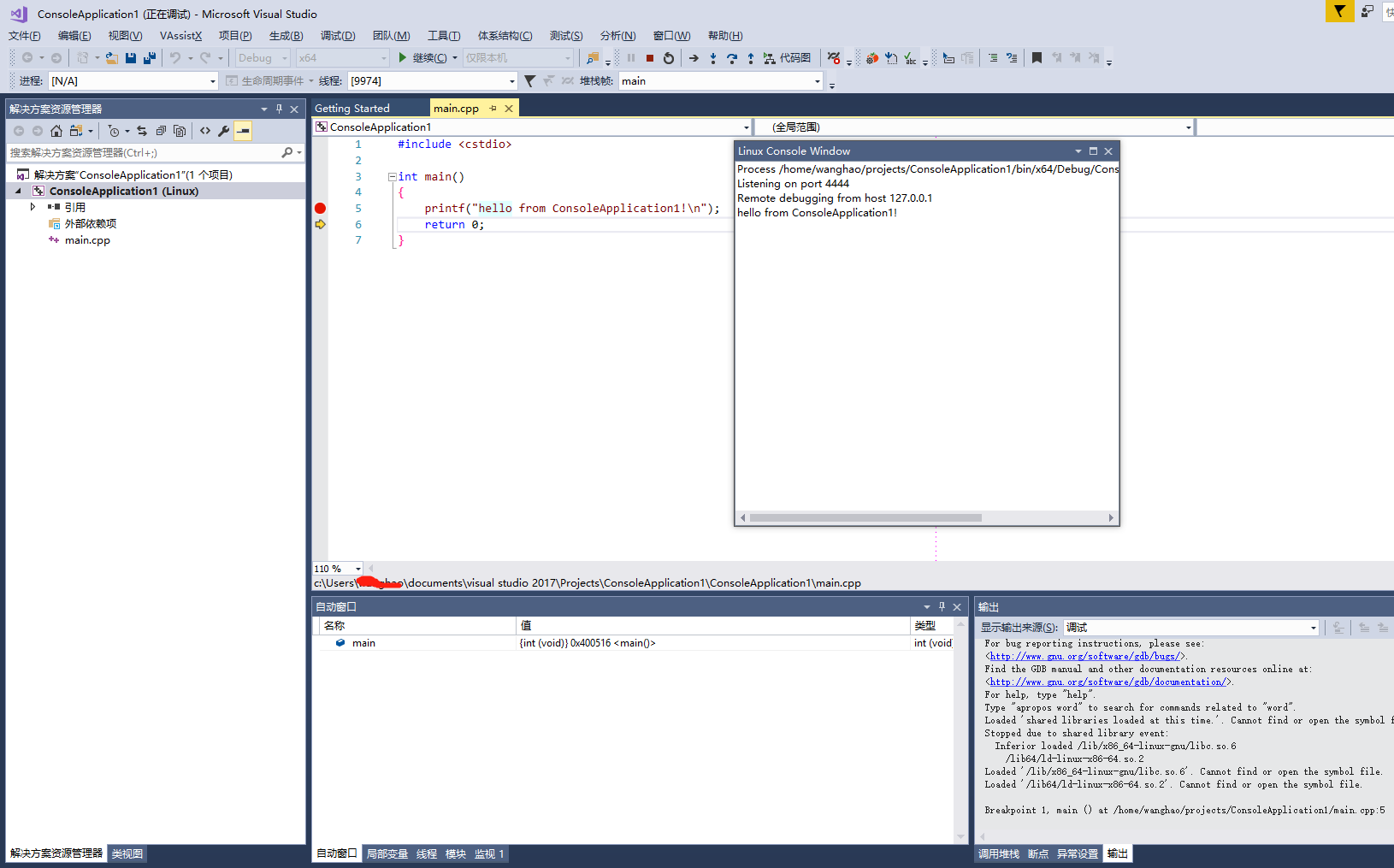This screenshot has width=1394, height=868.
Task: Click the Save All icon
Action: click(150, 58)
